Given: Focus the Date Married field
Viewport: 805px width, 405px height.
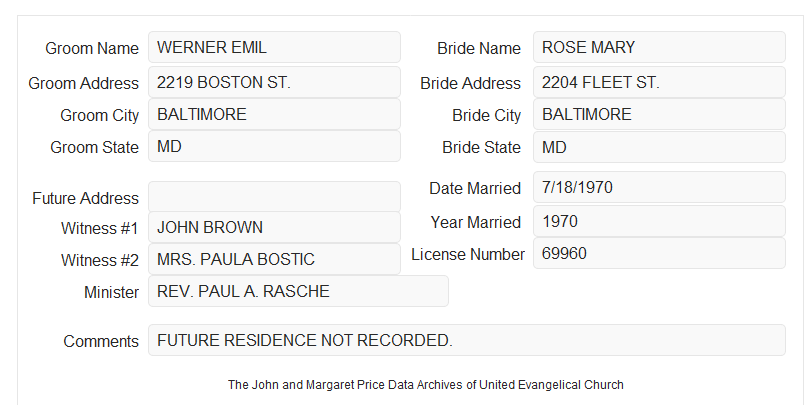Looking at the screenshot, I should click(659, 187).
